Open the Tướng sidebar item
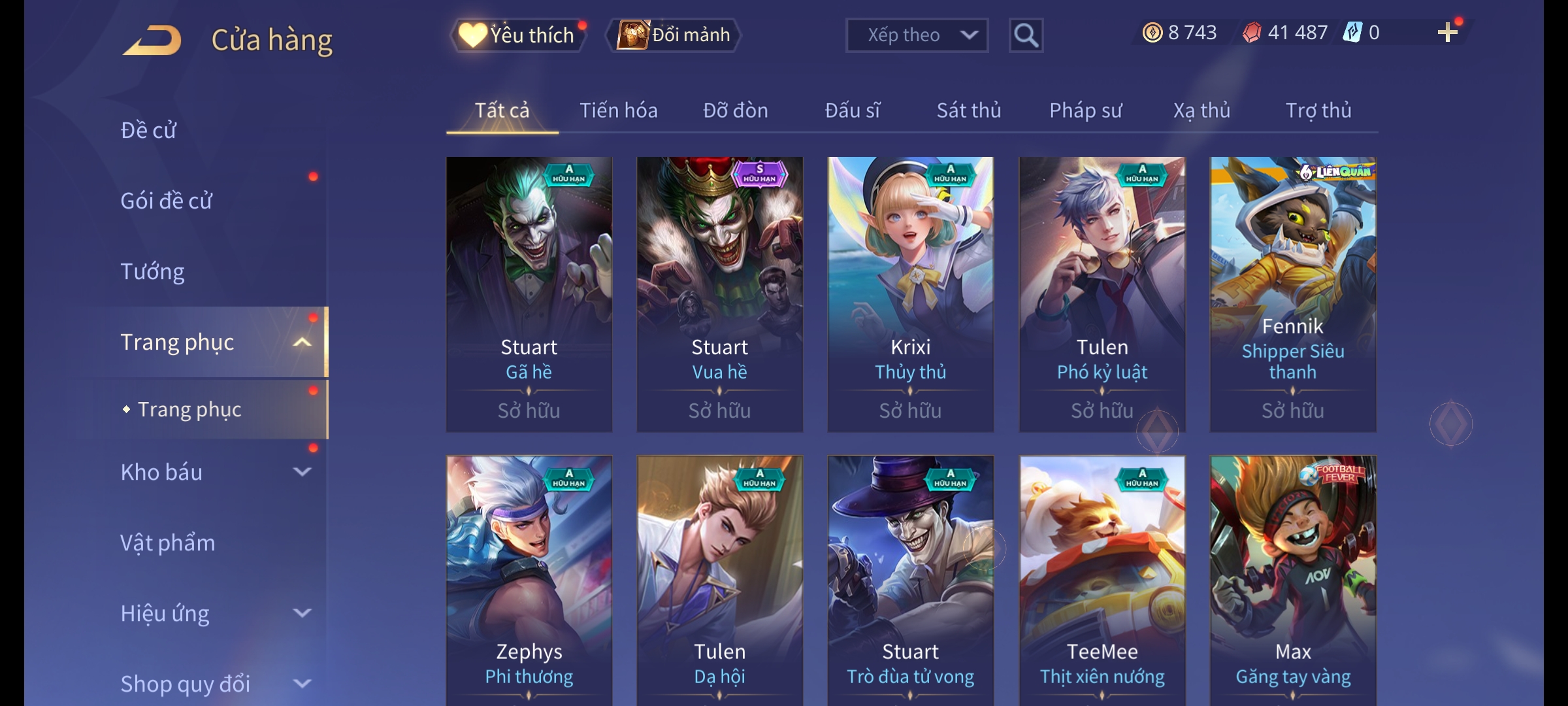This screenshot has width=1568, height=706. [x=153, y=271]
